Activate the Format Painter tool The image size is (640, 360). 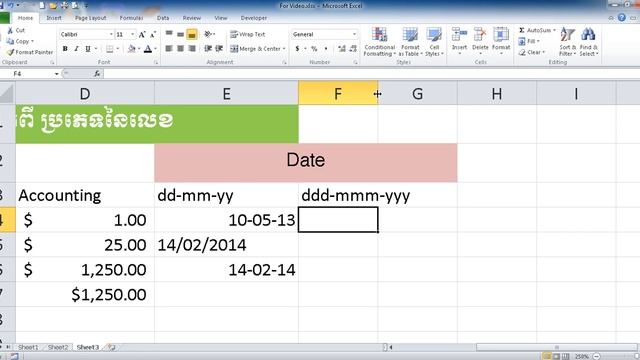tap(30, 52)
